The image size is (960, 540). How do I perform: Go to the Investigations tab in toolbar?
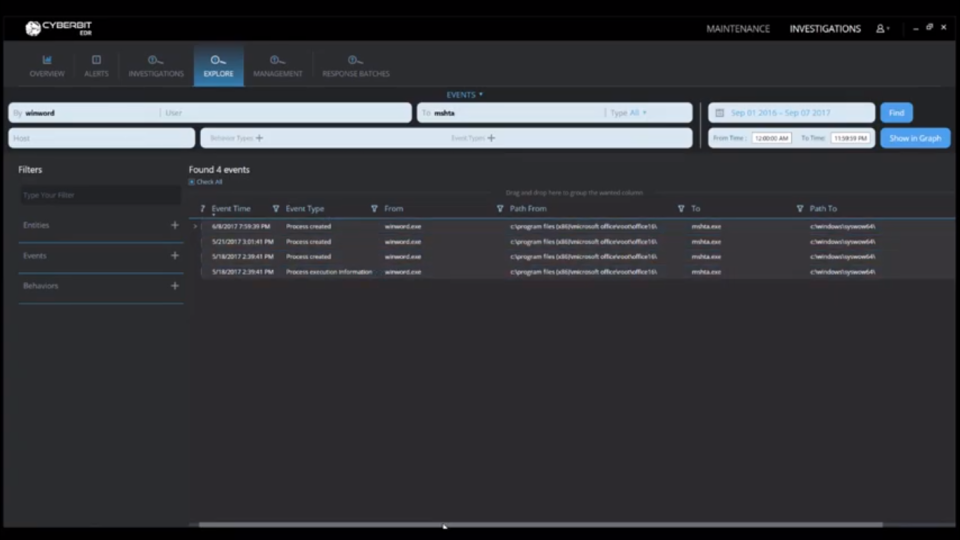pyautogui.click(x=156, y=65)
